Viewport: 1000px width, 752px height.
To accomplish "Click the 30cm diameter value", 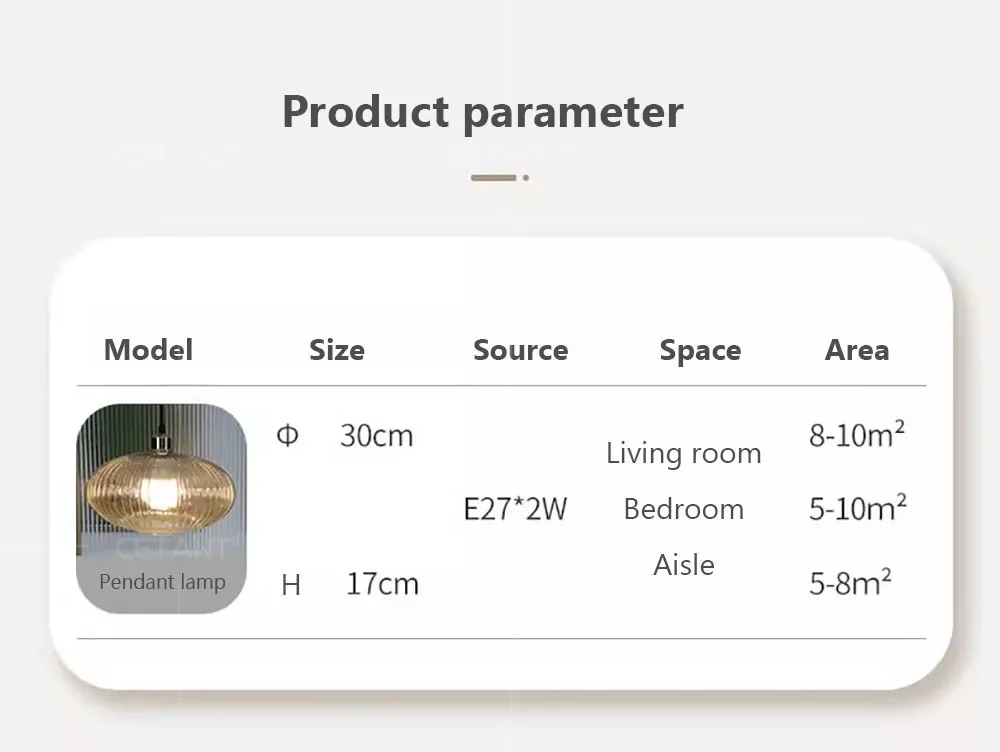I will 376,436.
